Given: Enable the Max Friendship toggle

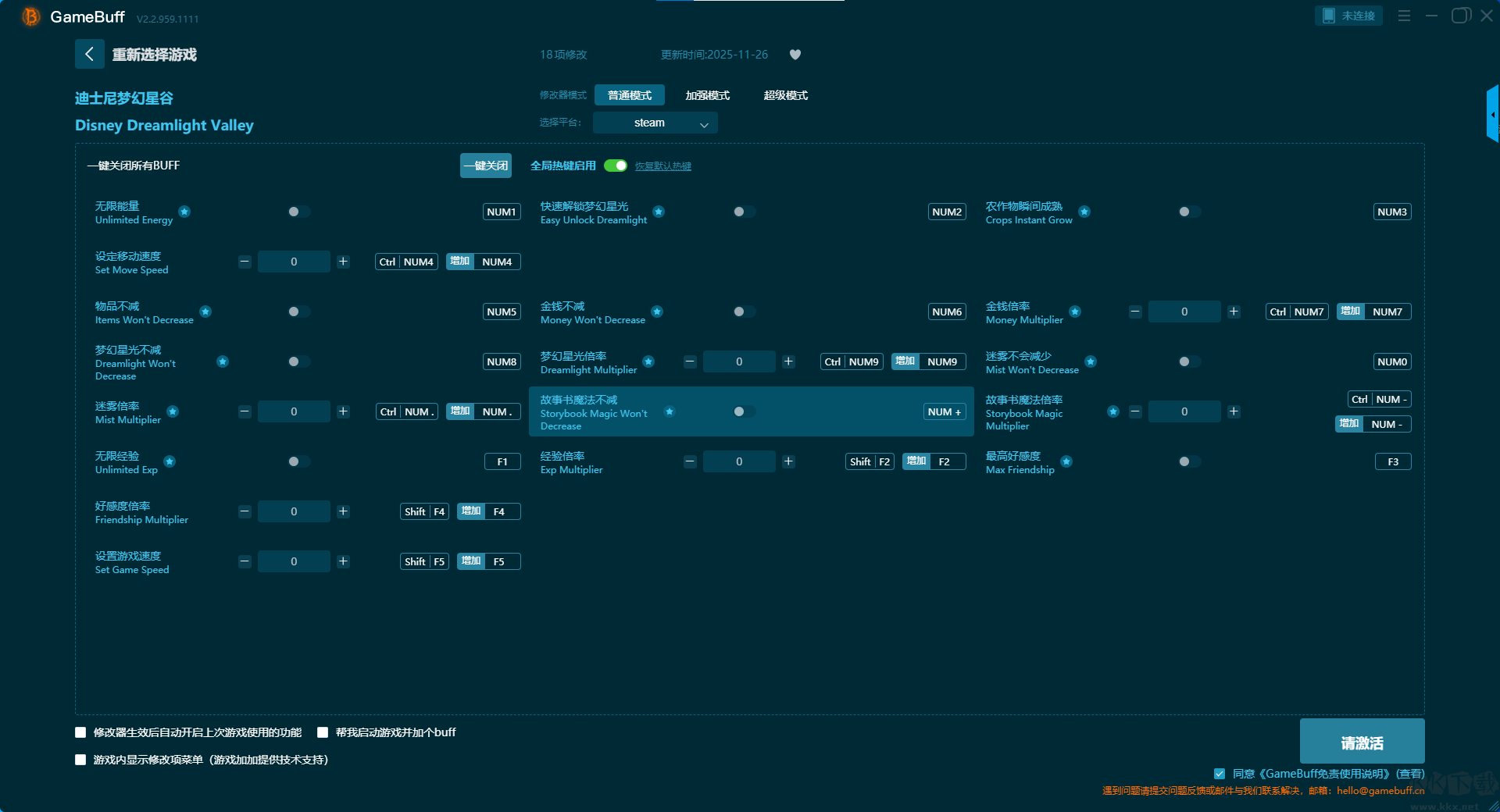Looking at the screenshot, I should (1189, 461).
